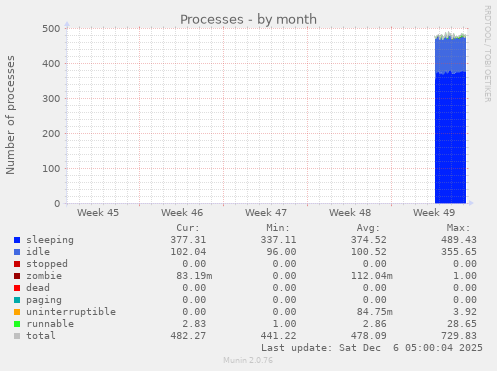Click total average value 478.09

coord(369,336)
